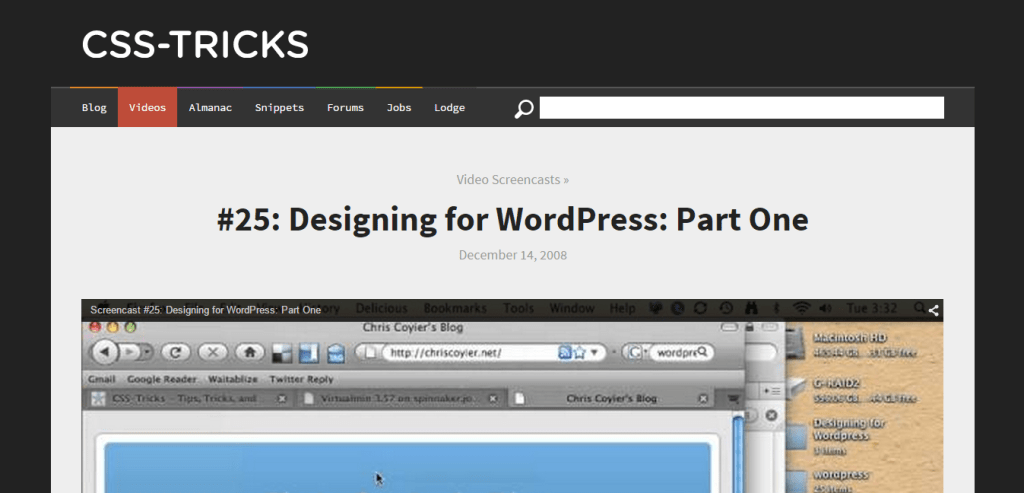Image resolution: width=1024 pixels, height=493 pixels.
Task: Visit the Forums page
Action: click(345, 108)
